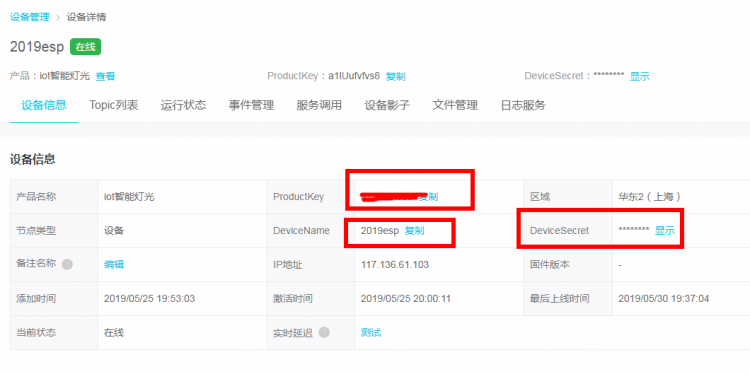Click the 当前状态 value 在线

114,332
